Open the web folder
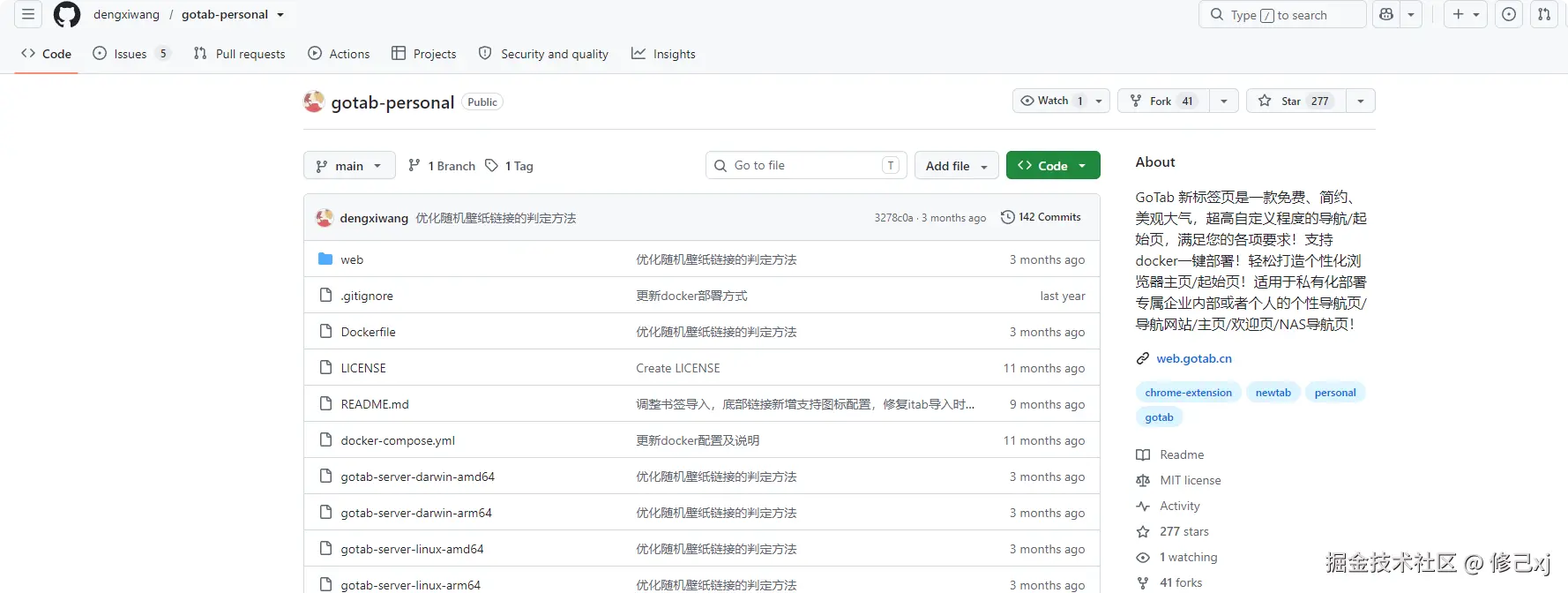The width and height of the screenshot is (1568, 593). (352, 259)
